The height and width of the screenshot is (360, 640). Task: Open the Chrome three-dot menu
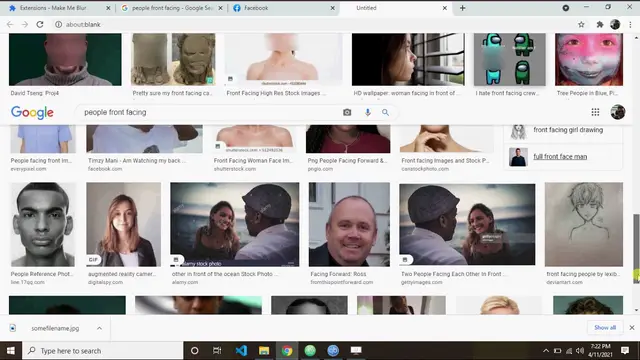630,24
